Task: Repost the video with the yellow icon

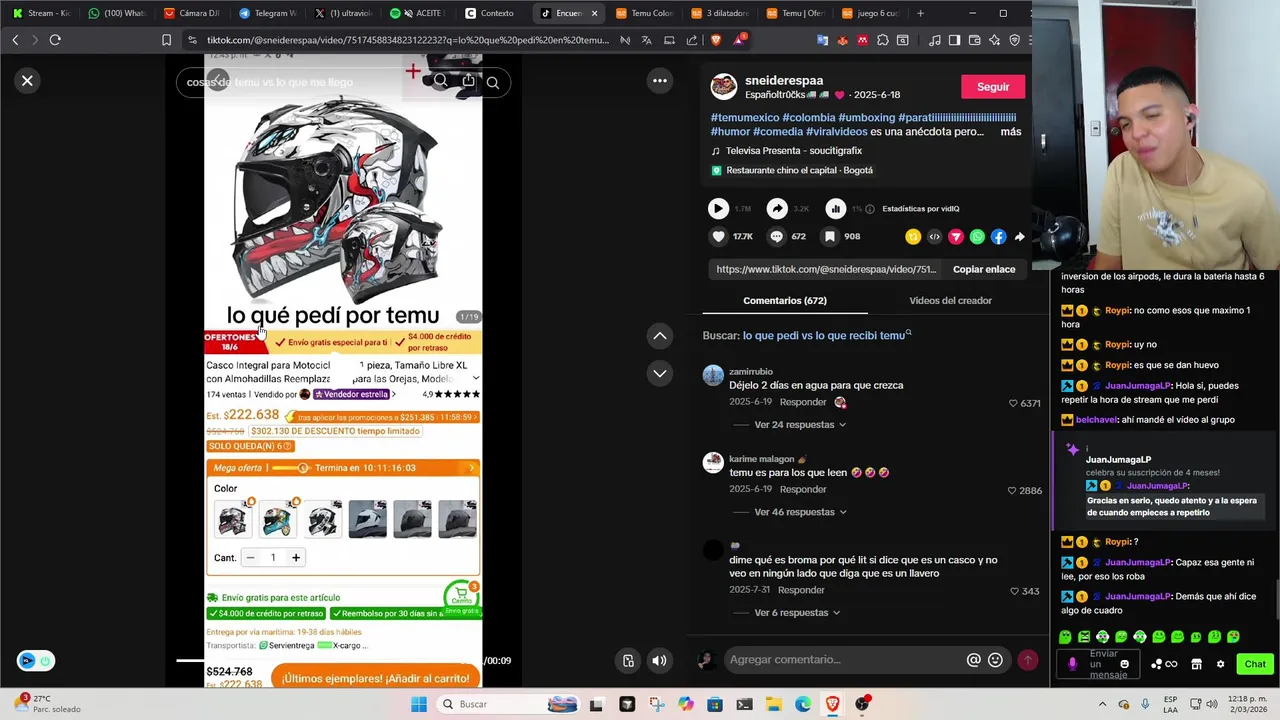Action: pyautogui.click(x=913, y=237)
